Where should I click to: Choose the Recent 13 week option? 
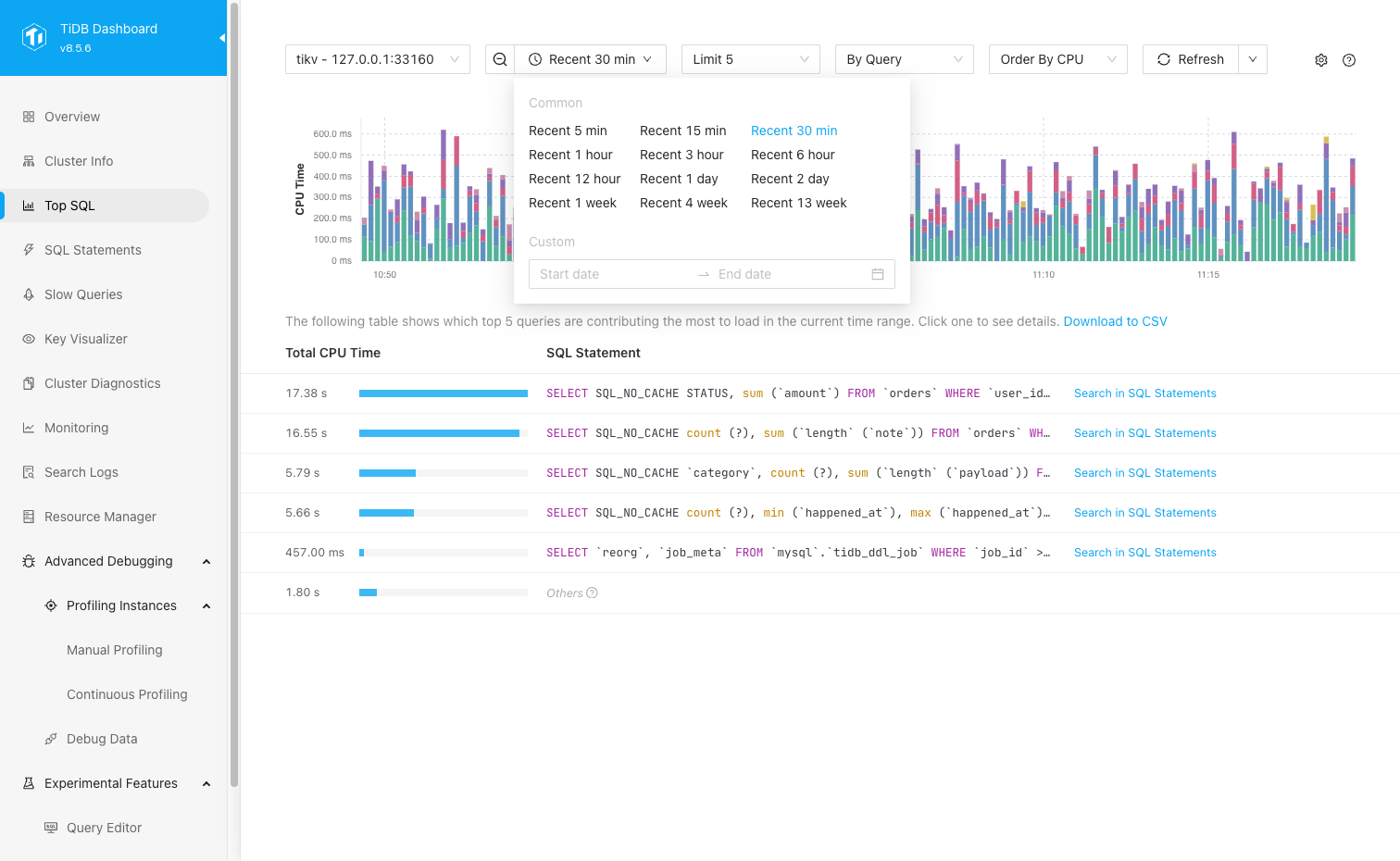[x=798, y=203]
